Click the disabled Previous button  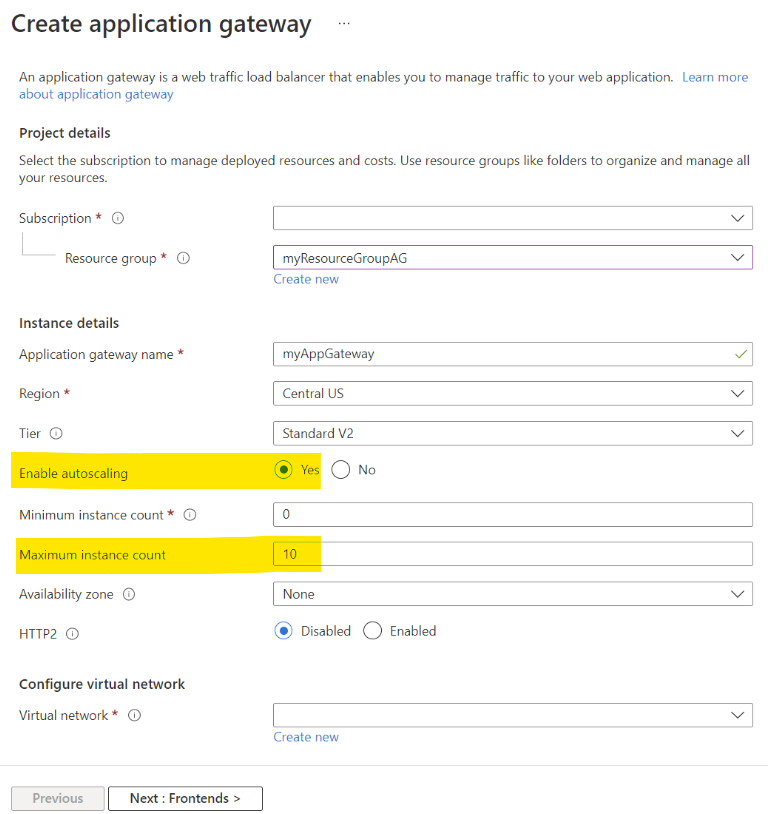coord(57,798)
